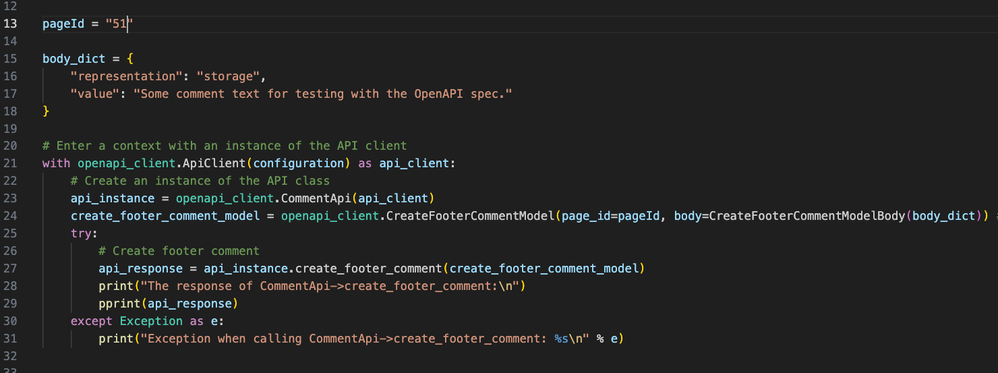Image resolution: width=998 pixels, height=373 pixels.
Task: Click CreateFooterCommentModelBody call on line 24
Action: (807, 216)
